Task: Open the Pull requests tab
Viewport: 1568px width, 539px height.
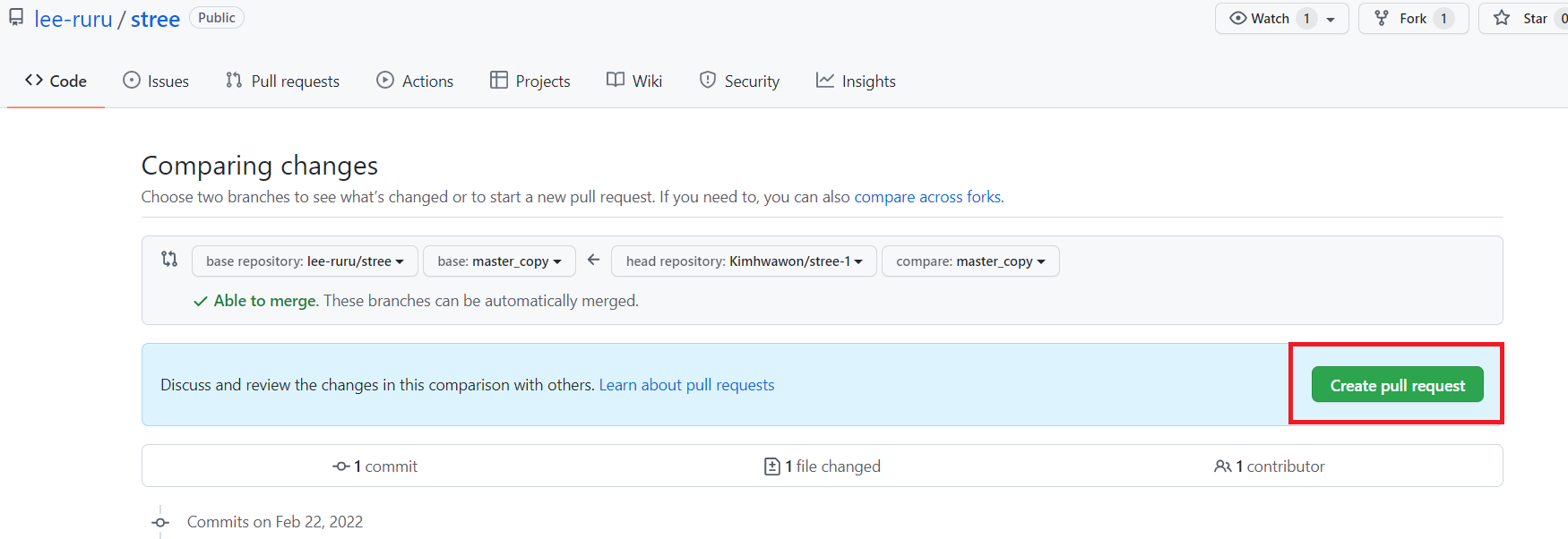Action: (283, 81)
